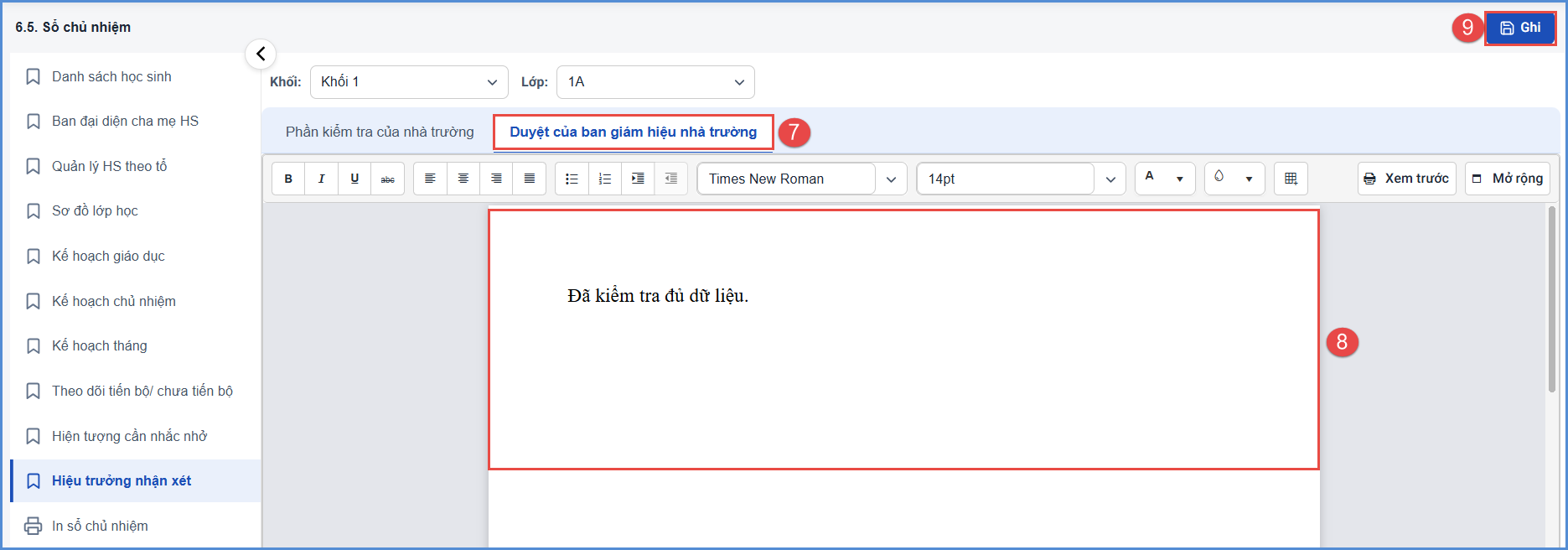The width and height of the screenshot is (1568, 550).
Task: Align text to the right
Action: coord(496,179)
